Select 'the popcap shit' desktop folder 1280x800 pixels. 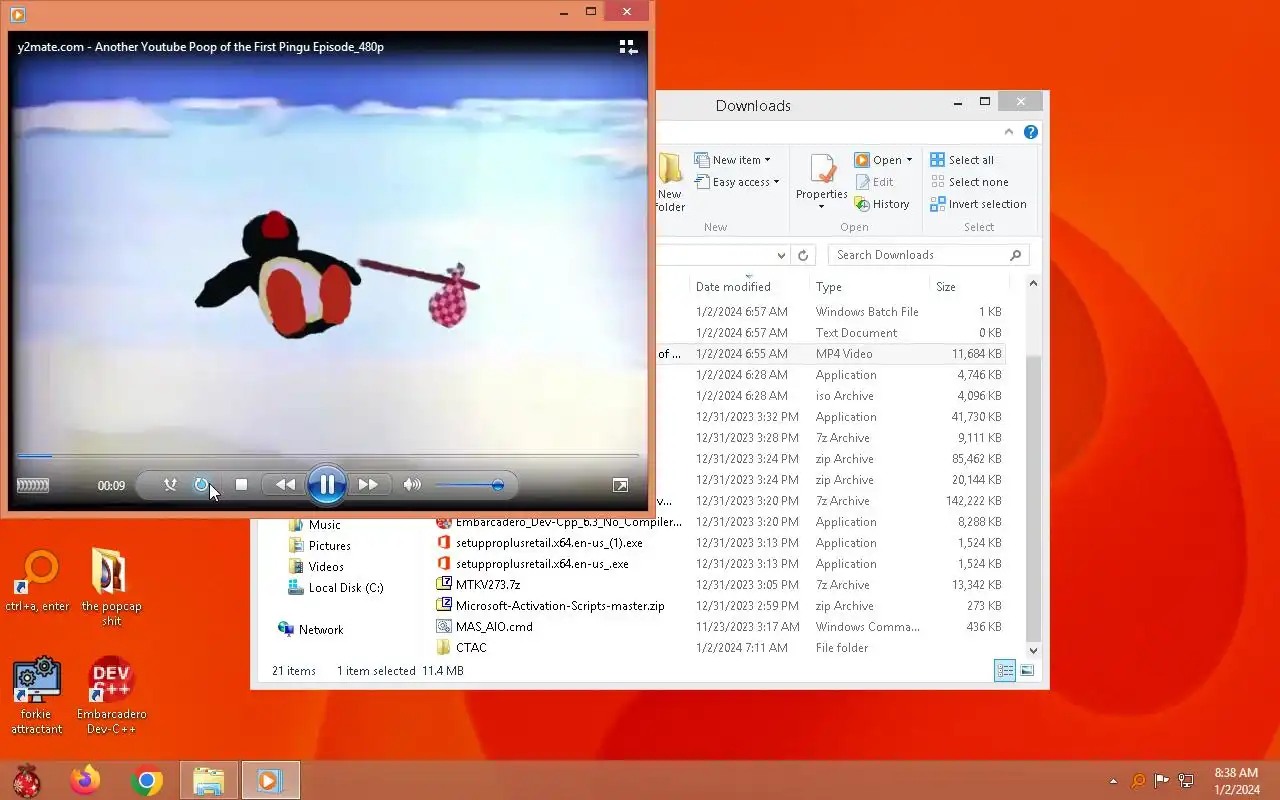(x=111, y=587)
